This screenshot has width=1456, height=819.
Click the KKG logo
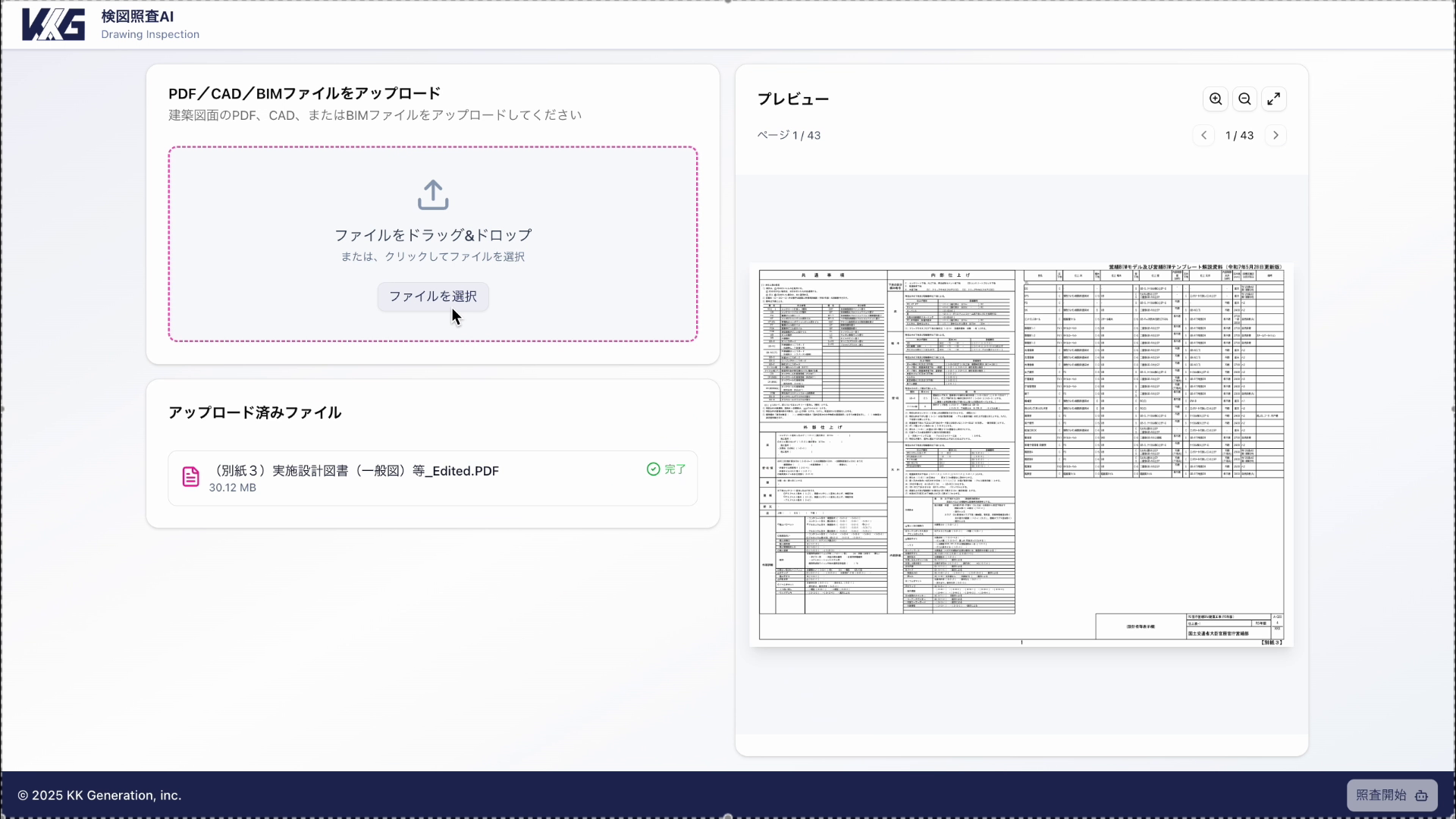pyautogui.click(x=53, y=25)
